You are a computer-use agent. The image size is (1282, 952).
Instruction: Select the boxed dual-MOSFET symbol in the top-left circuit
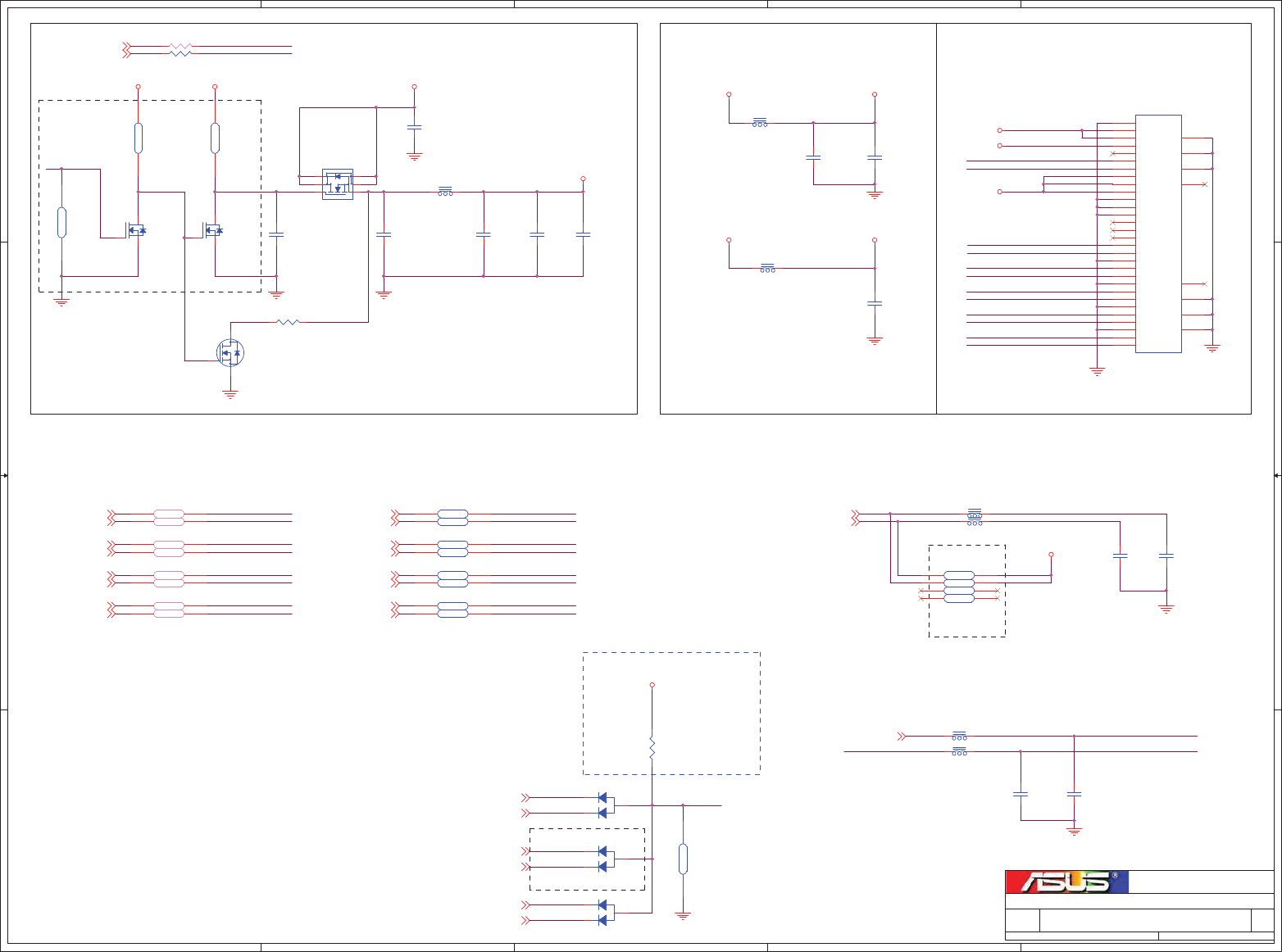338,184
